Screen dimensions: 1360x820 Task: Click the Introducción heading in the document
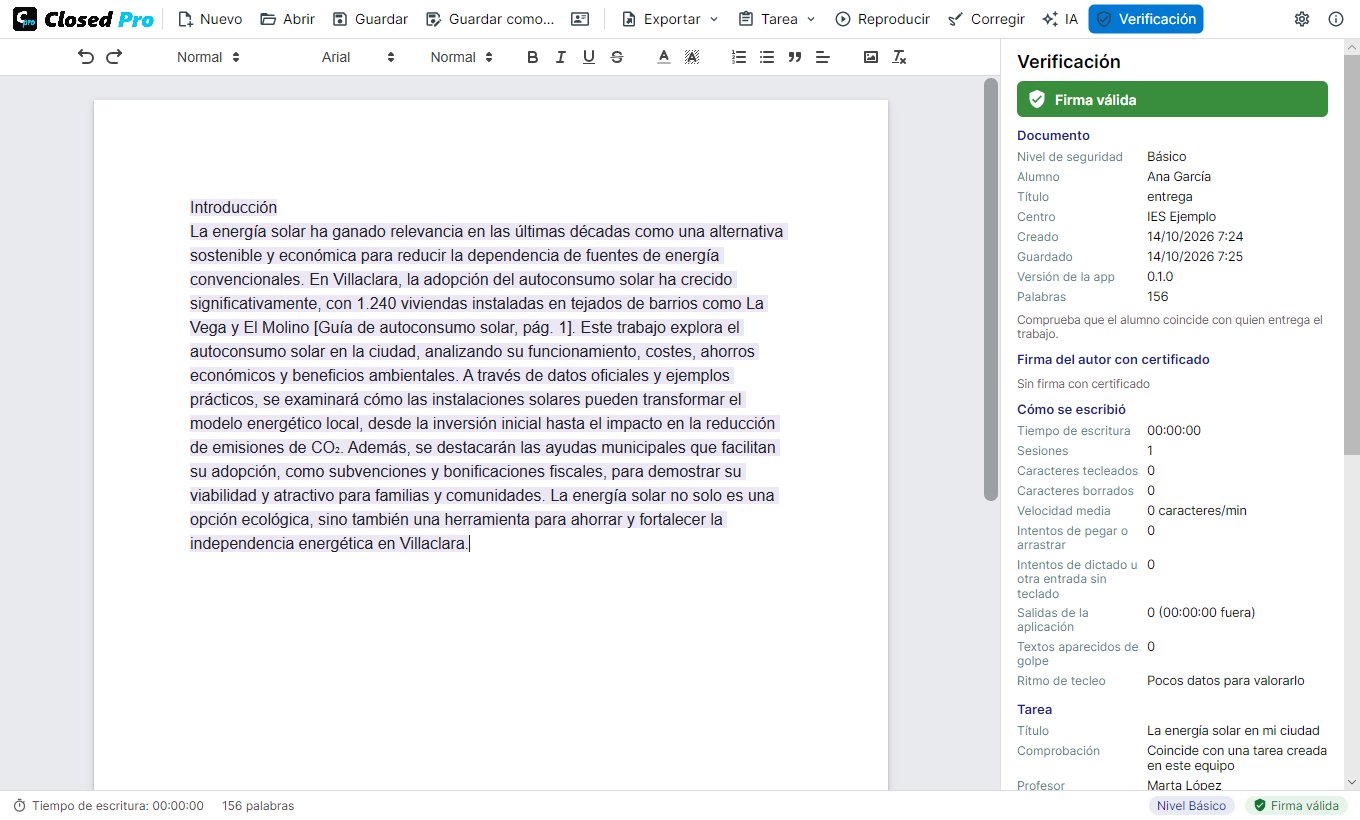(233, 207)
